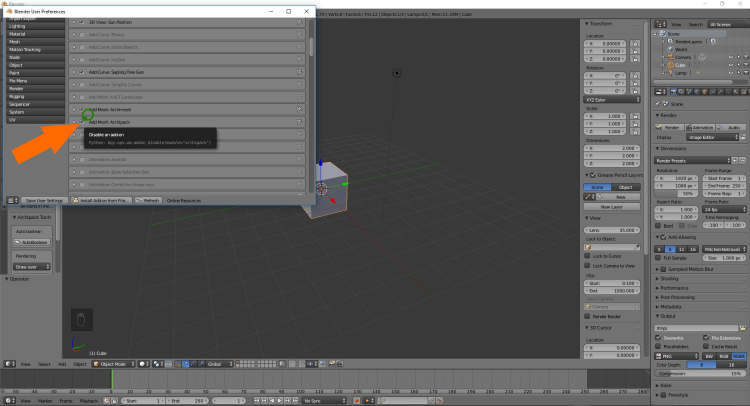Click the Refresh addons button
Image resolution: width=750 pixels, height=406 pixels.
[x=149, y=200]
